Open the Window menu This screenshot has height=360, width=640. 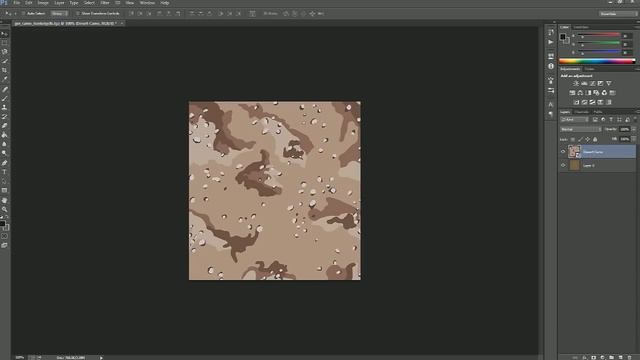[x=147, y=3]
